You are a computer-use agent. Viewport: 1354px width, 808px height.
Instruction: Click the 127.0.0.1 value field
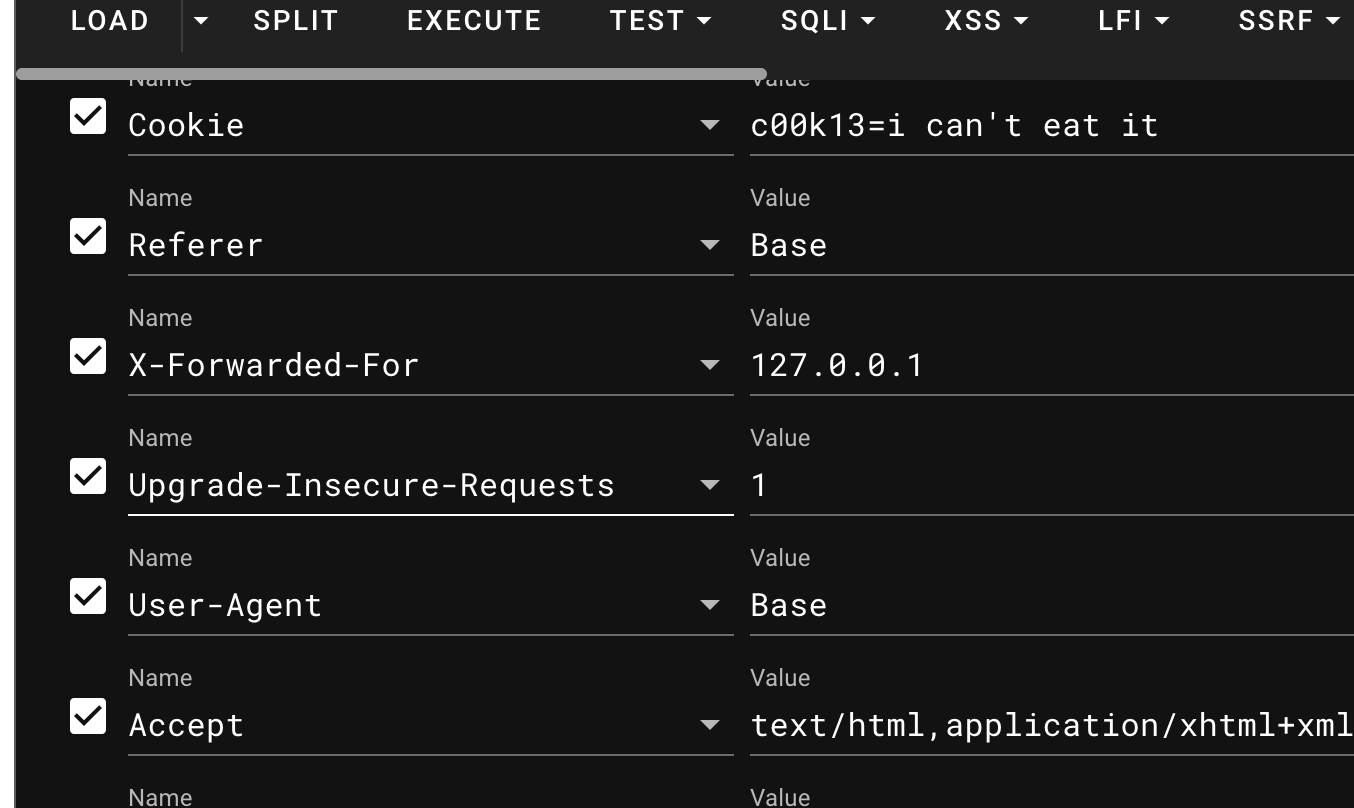point(1050,365)
